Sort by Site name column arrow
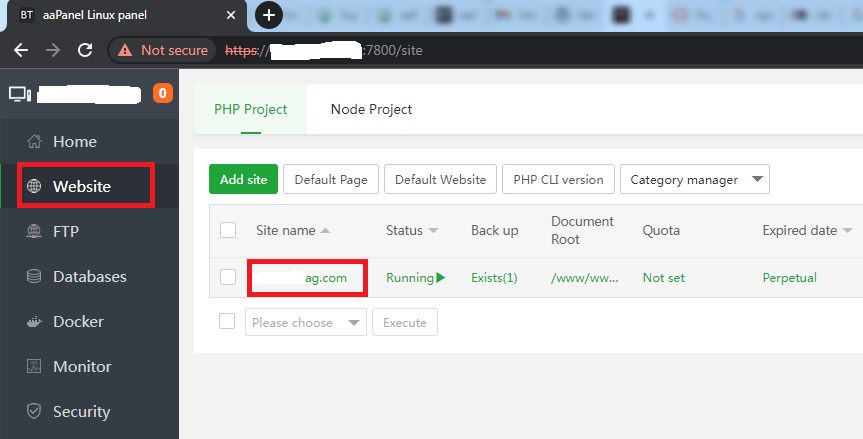 click(325, 231)
